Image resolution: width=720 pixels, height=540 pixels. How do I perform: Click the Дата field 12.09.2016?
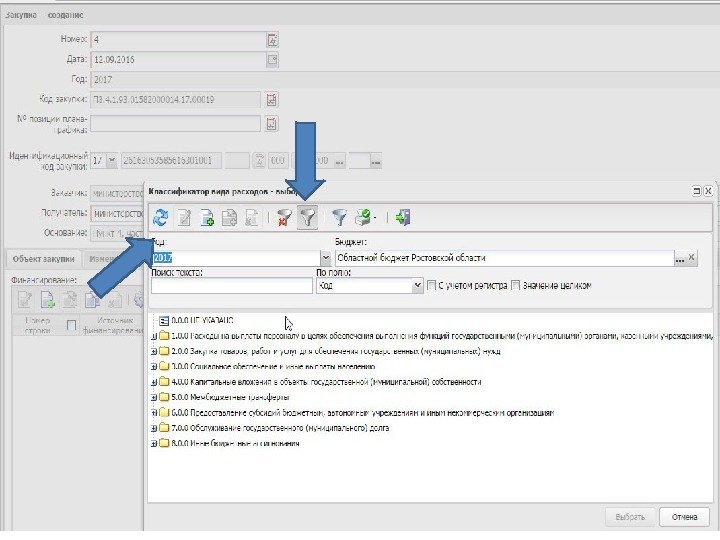click(x=177, y=60)
